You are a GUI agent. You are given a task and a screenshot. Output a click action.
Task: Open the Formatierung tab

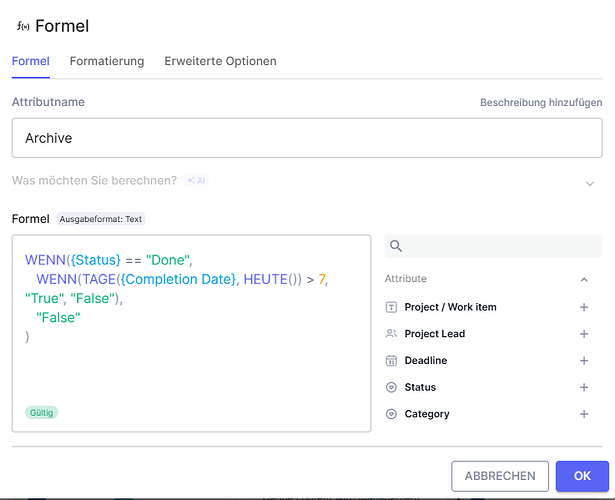click(x=107, y=61)
